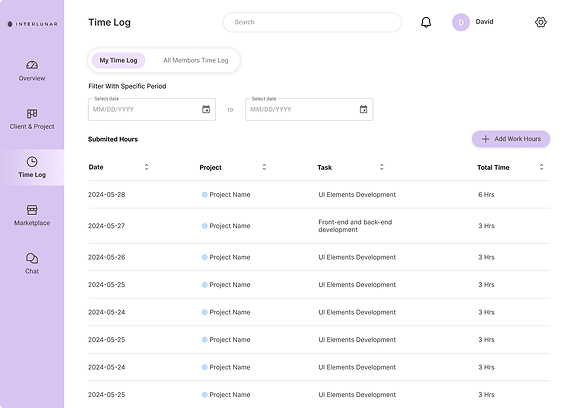Click UI Elements Development task for 2024-05-28
574x408 pixels.
pos(357,195)
